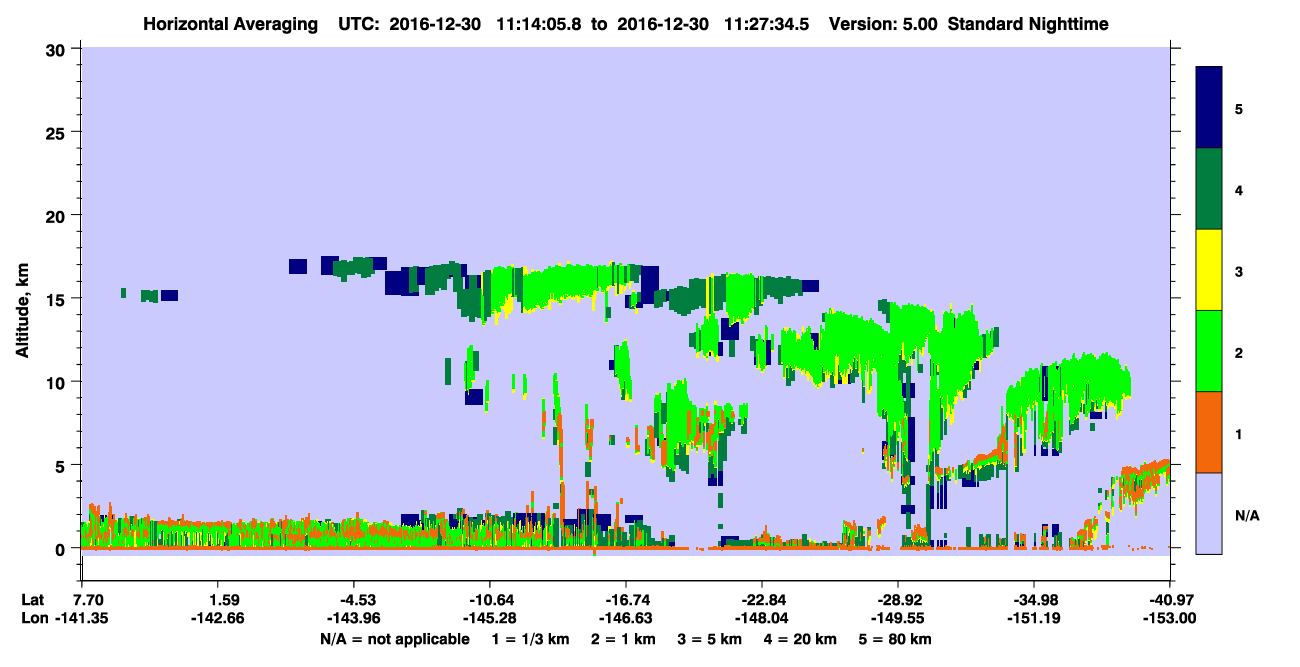Click the legend entry '1 = 1/3 km'
Viewport: 1300px width, 667px height.
pos(531,639)
